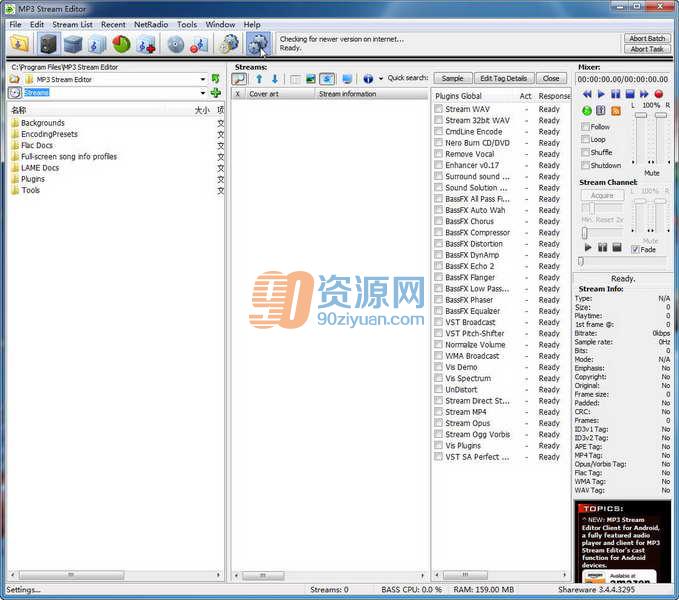The width and height of the screenshot is (679, 600).
Task: Pause playback in the Mixer
Action: [x=615, y=94]
